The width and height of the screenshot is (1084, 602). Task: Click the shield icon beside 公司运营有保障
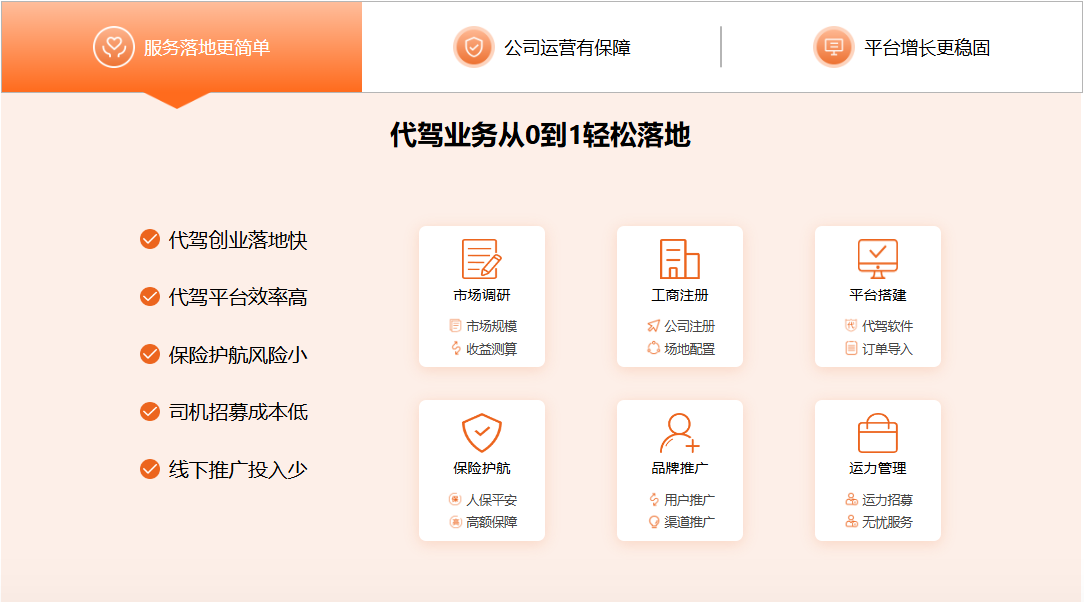coord(473,47)
